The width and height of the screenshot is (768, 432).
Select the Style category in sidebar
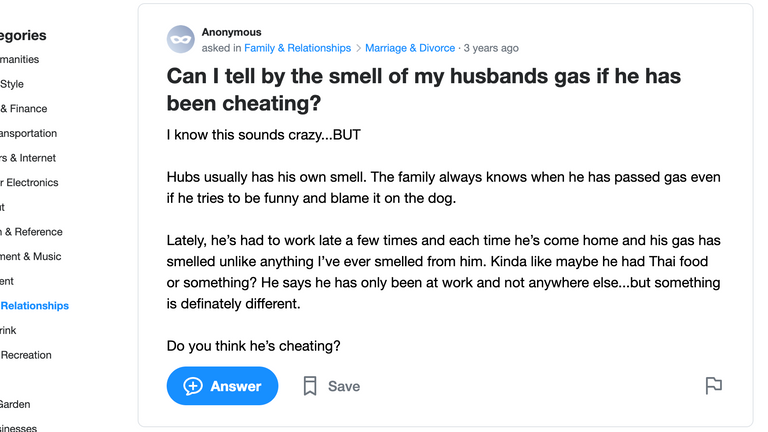pos(12,84)
